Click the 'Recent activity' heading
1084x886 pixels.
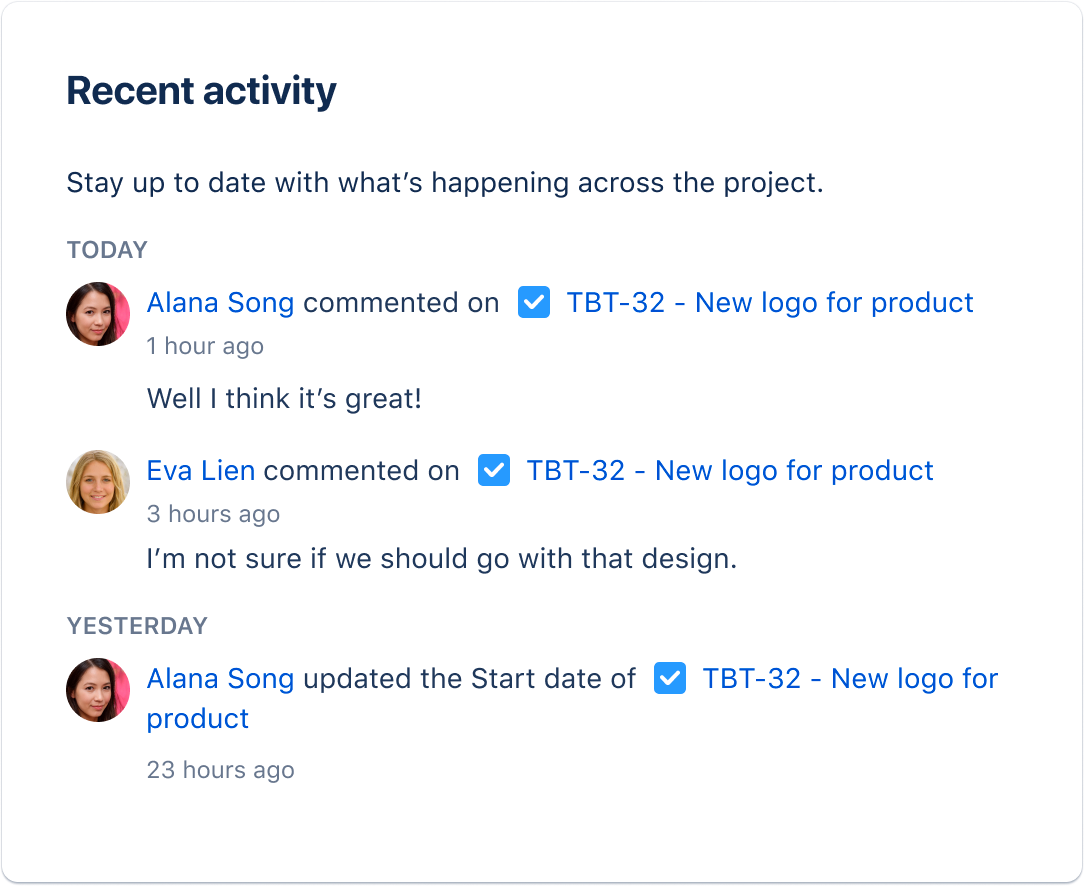point(201,91)
